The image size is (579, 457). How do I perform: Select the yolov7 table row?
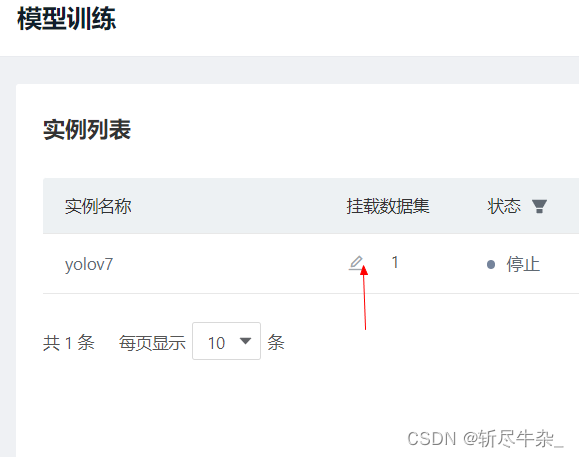311,264
